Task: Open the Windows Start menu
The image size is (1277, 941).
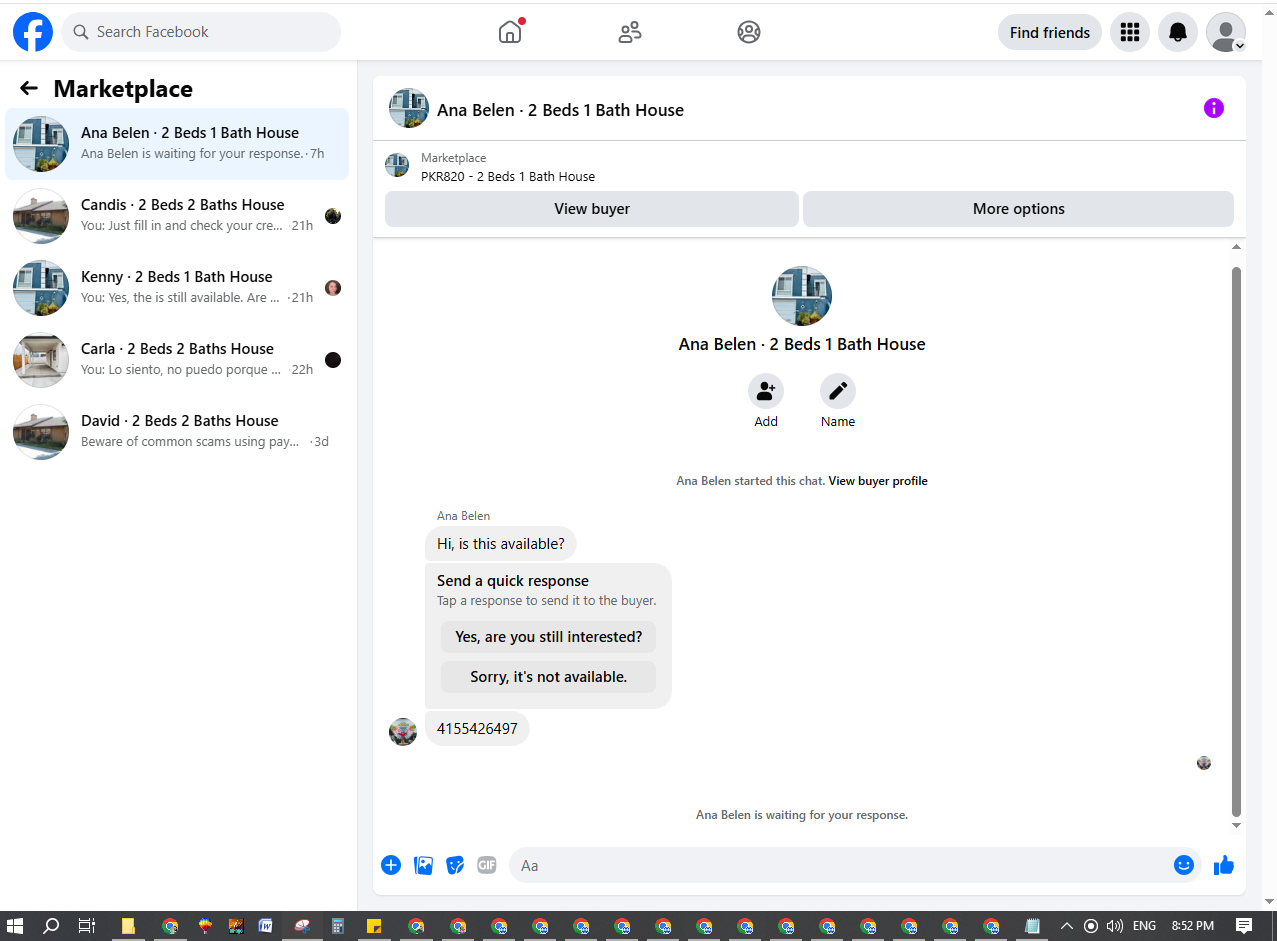Action: (15, 926)
